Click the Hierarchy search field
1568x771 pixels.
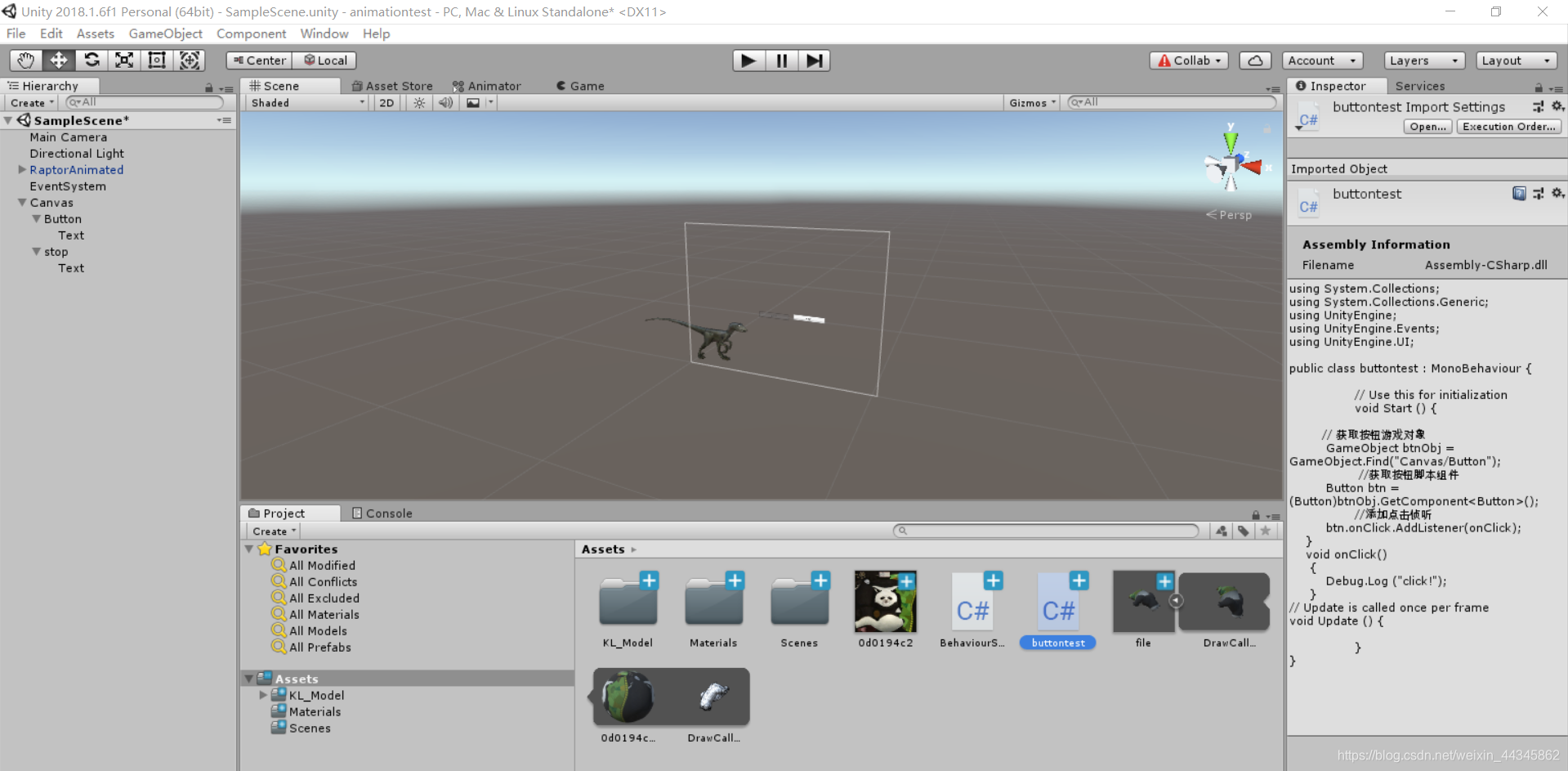(145, 102)
